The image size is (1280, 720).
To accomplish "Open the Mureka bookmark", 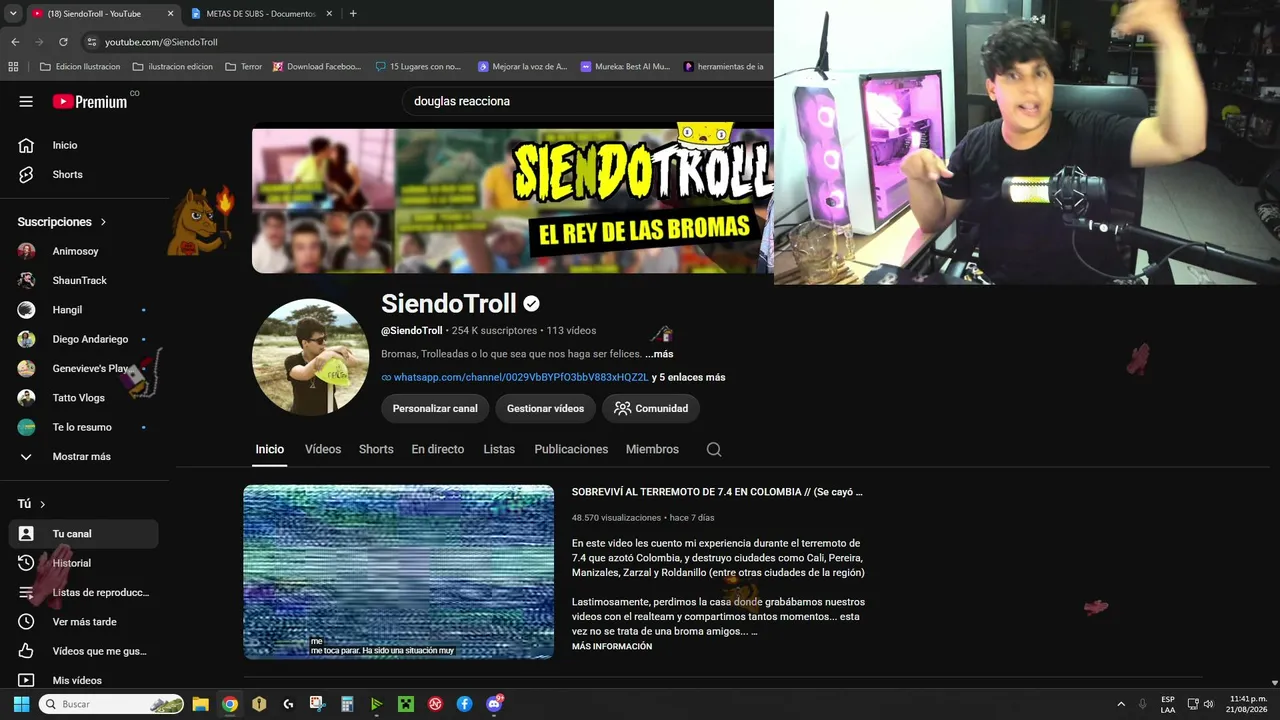I will click(625, 67).
